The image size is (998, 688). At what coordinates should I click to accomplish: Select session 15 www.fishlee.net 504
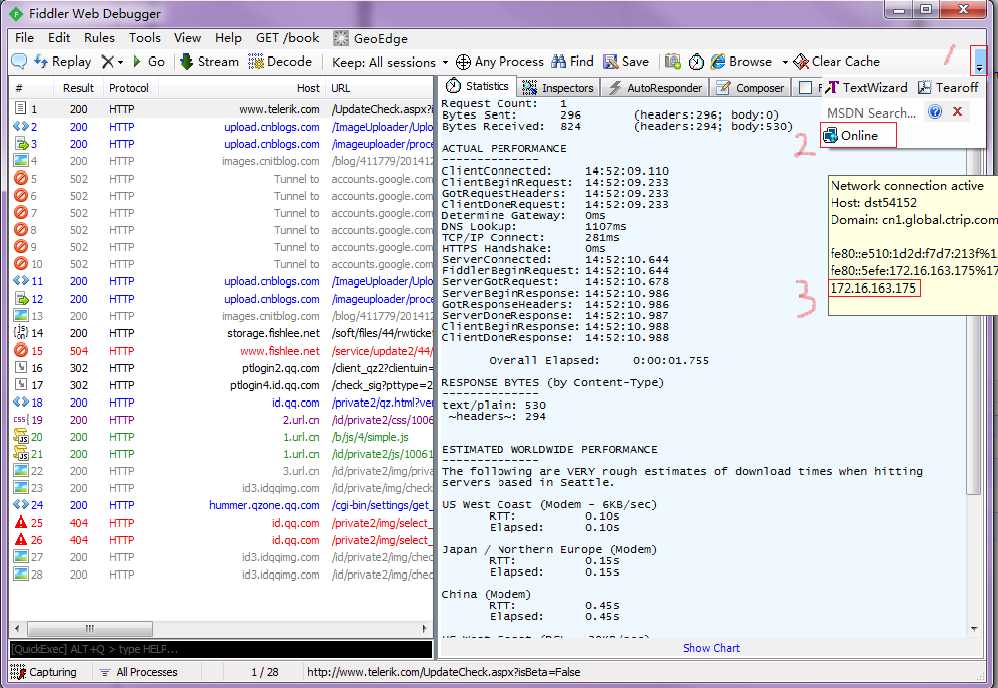click(221, 351)
